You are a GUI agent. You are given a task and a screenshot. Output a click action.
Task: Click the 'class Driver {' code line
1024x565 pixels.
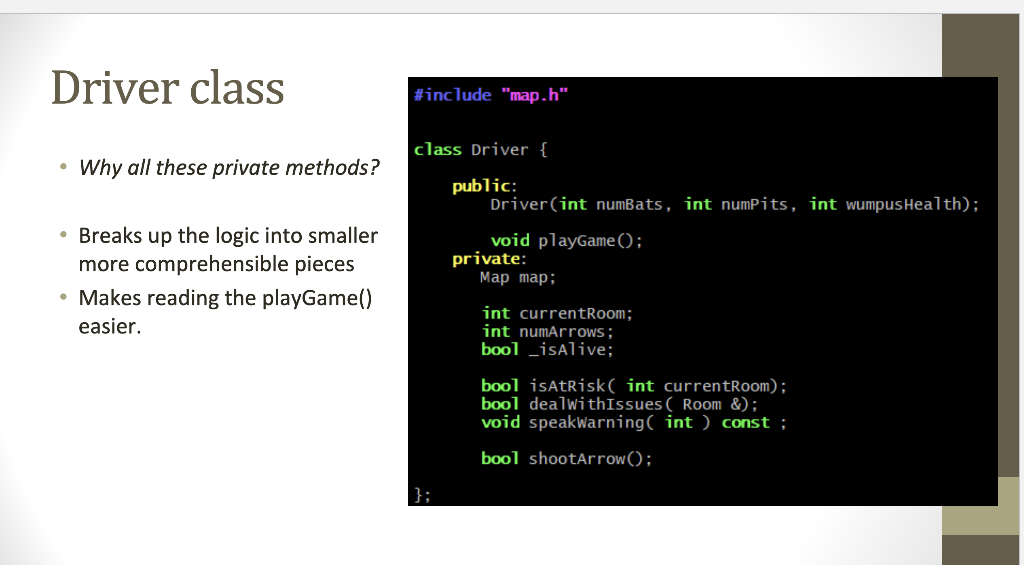click(x=480, y=150)
